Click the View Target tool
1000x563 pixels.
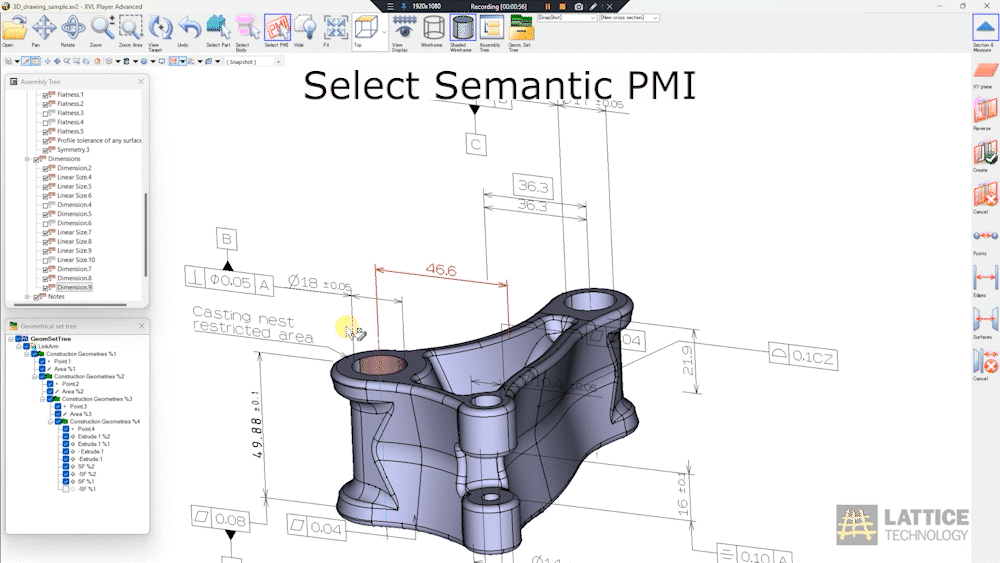tap(159, 28)
